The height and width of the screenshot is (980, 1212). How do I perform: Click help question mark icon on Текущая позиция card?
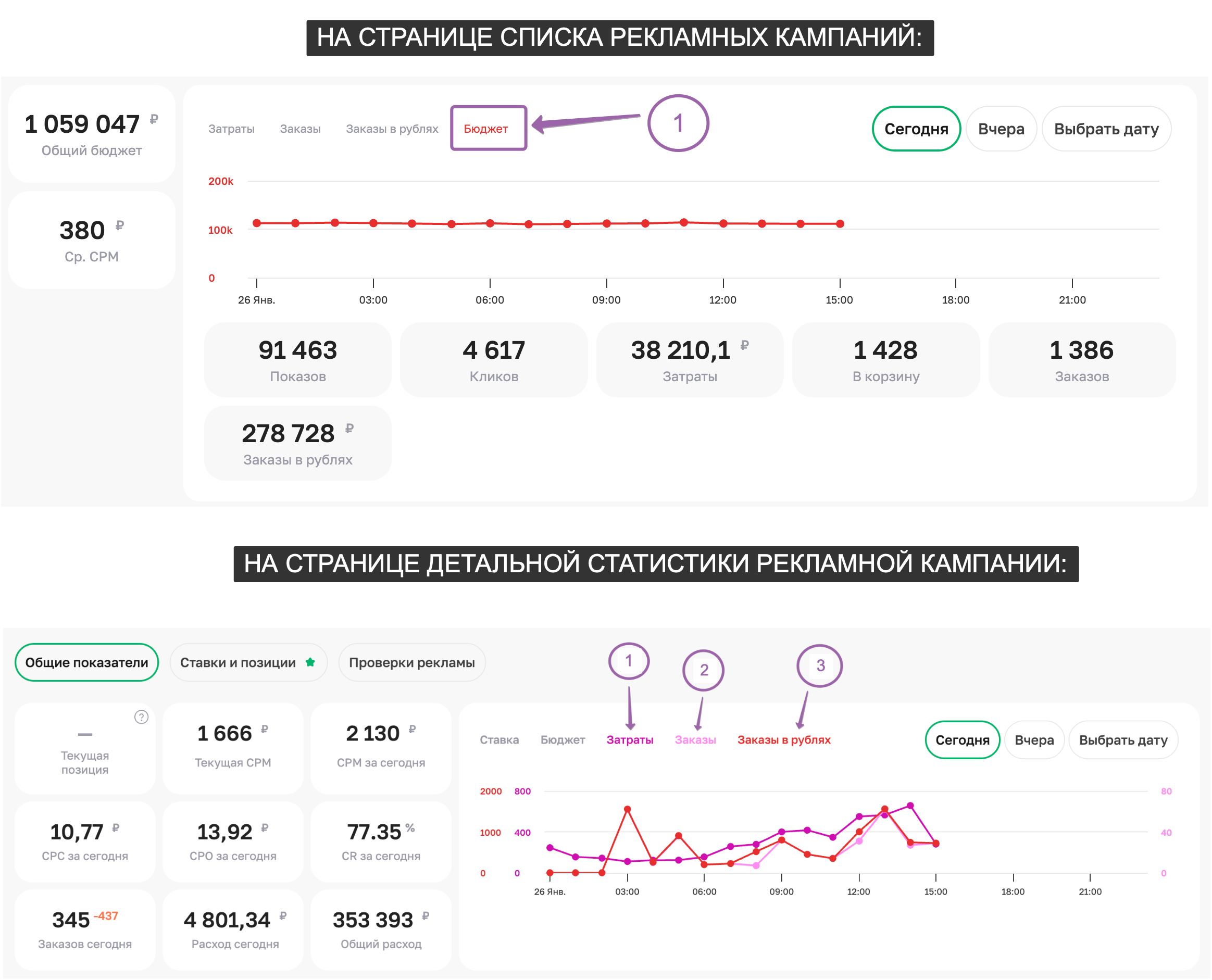coord(141,717)
